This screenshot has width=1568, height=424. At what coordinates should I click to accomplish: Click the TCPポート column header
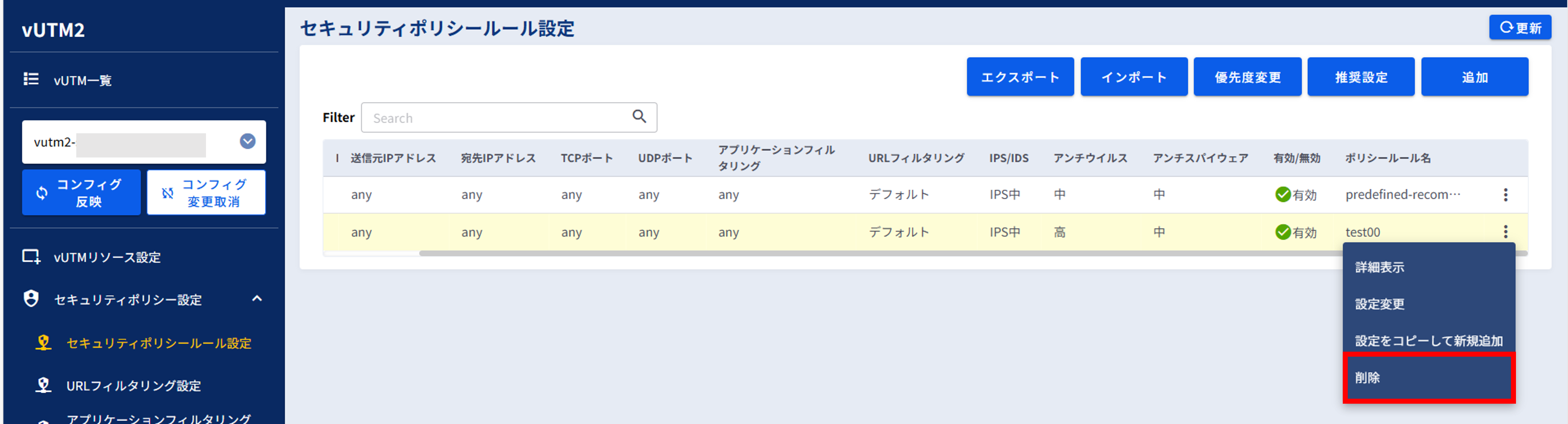[x=586, y=158]
